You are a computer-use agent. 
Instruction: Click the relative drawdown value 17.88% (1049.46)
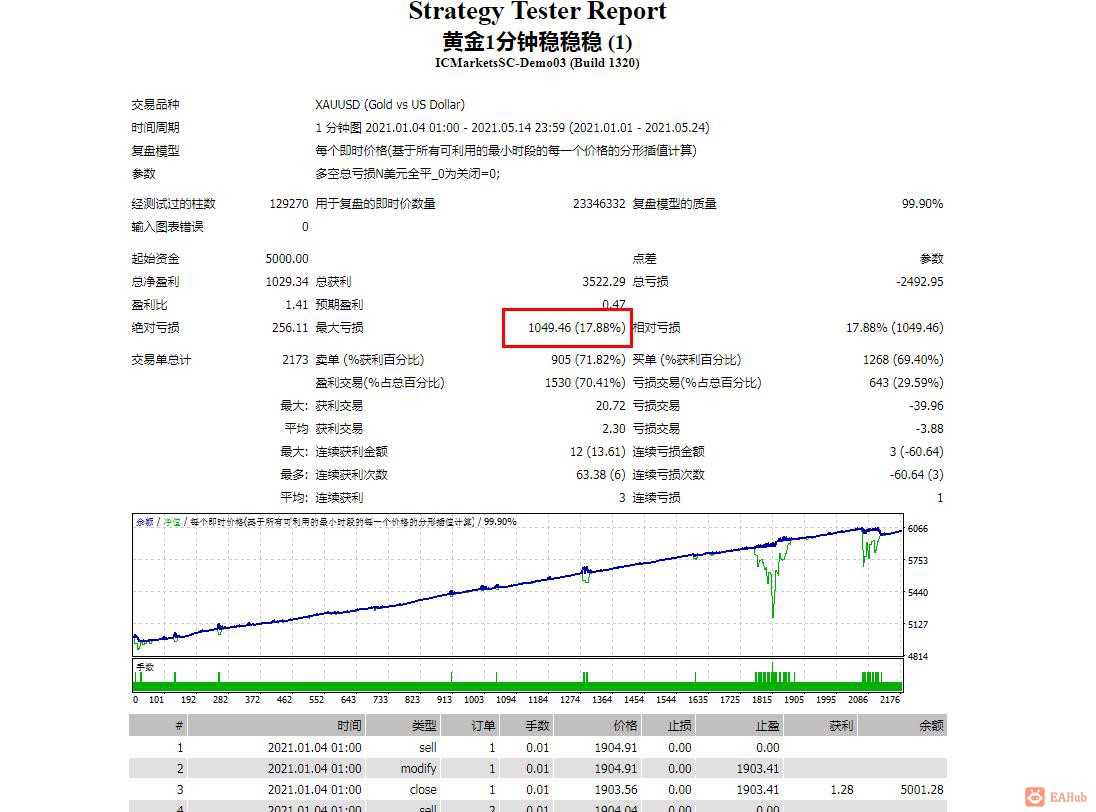(895, 328)
